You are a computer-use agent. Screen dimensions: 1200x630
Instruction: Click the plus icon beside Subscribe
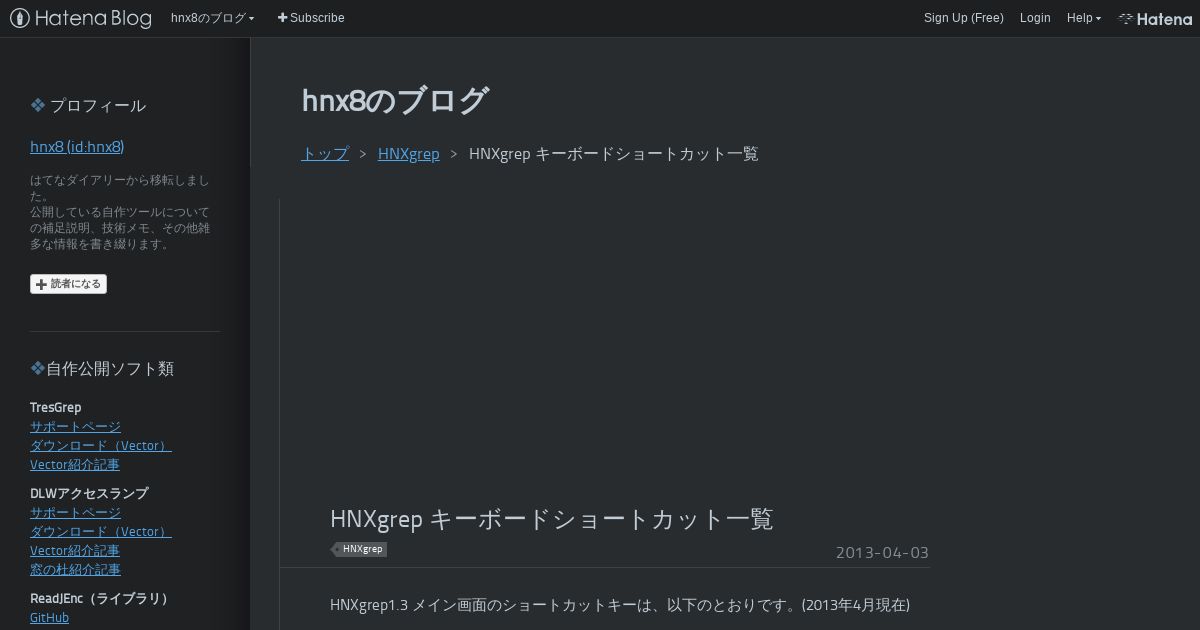point(282,18)
